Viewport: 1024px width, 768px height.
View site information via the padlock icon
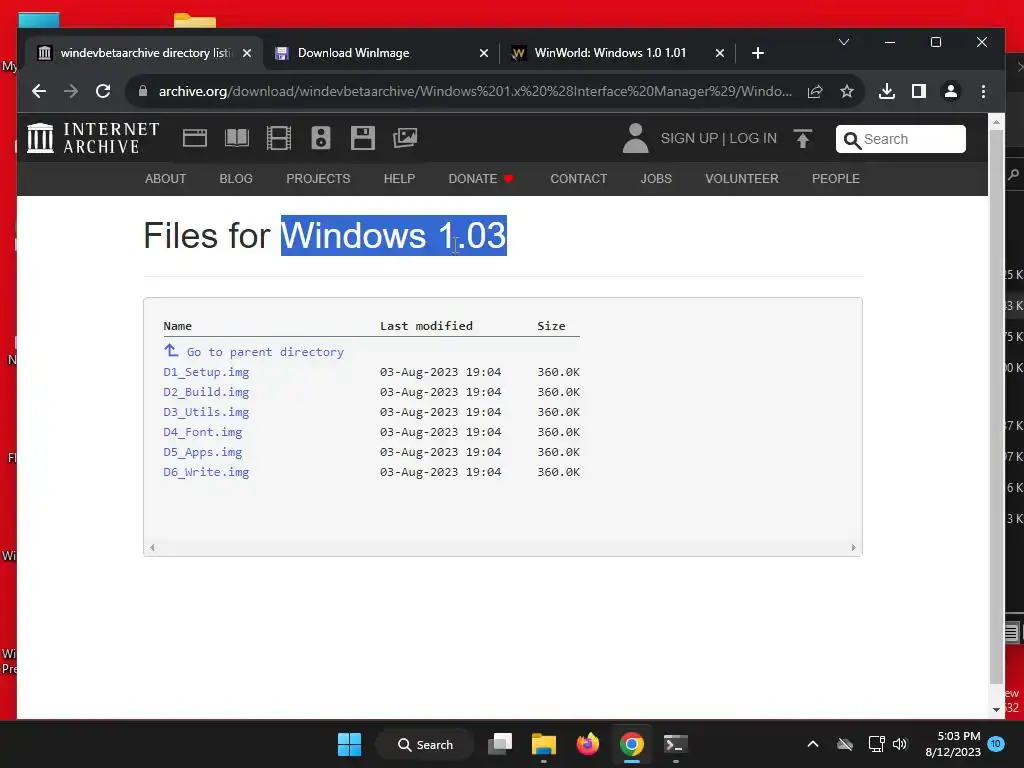point(143,91)
